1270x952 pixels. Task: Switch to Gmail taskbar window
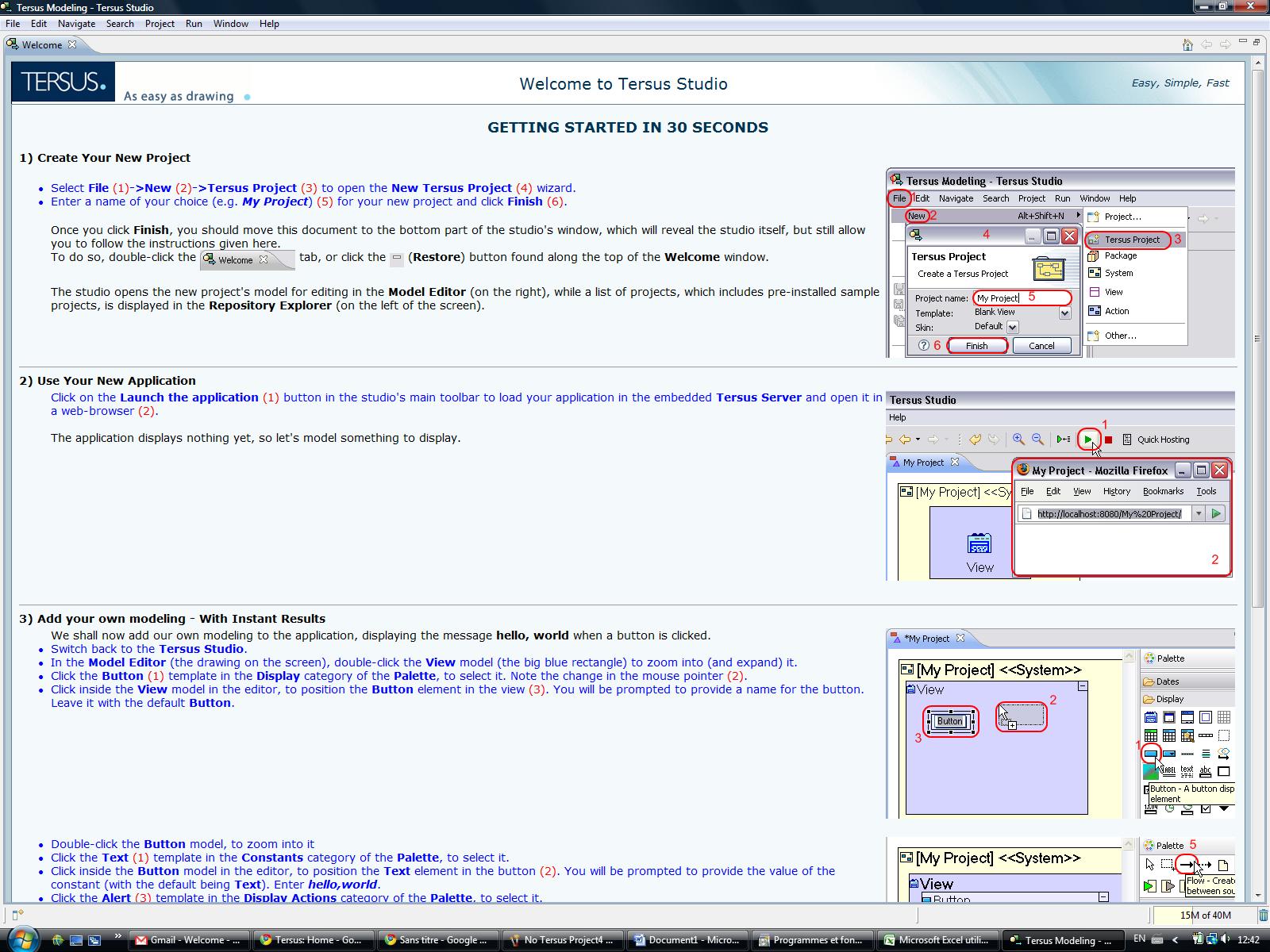[x=189, y=940]
